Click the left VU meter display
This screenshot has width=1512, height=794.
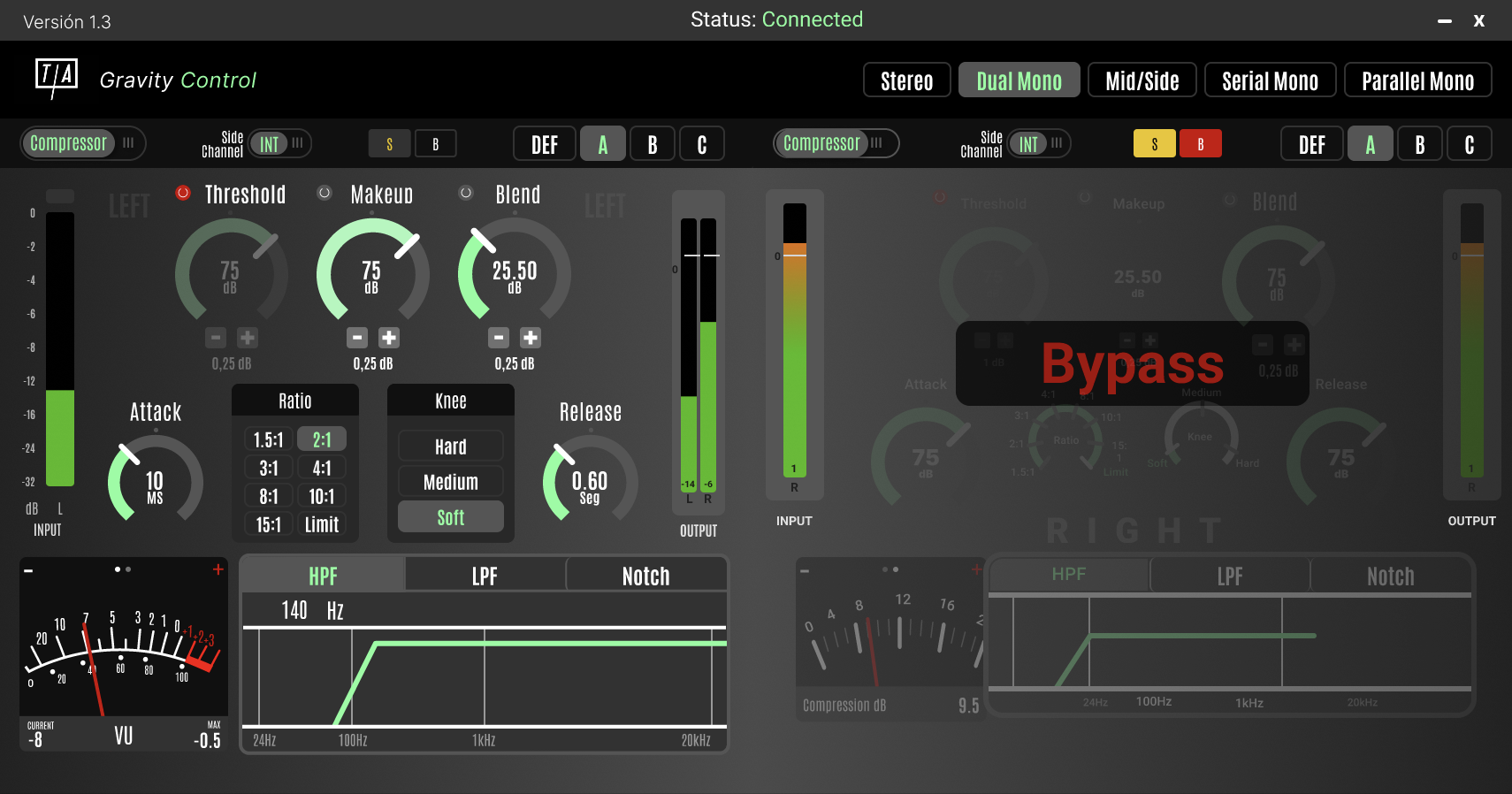click(x=124, y=654)
